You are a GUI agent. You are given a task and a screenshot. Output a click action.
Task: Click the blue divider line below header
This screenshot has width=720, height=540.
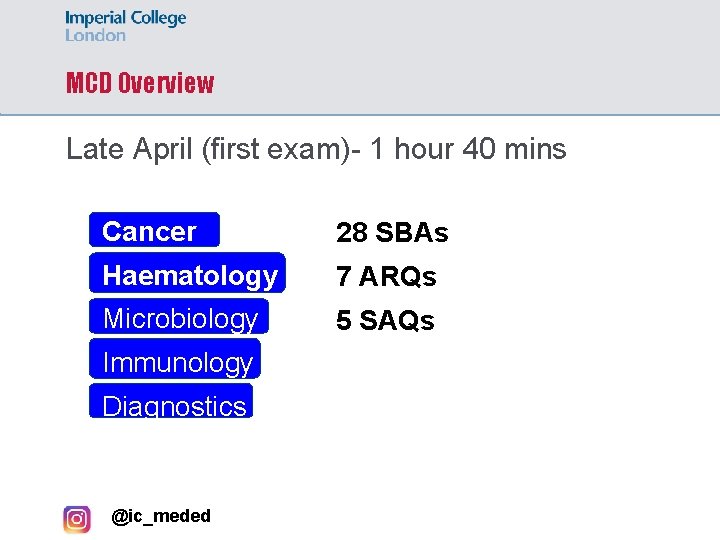(x=360, y=115)
